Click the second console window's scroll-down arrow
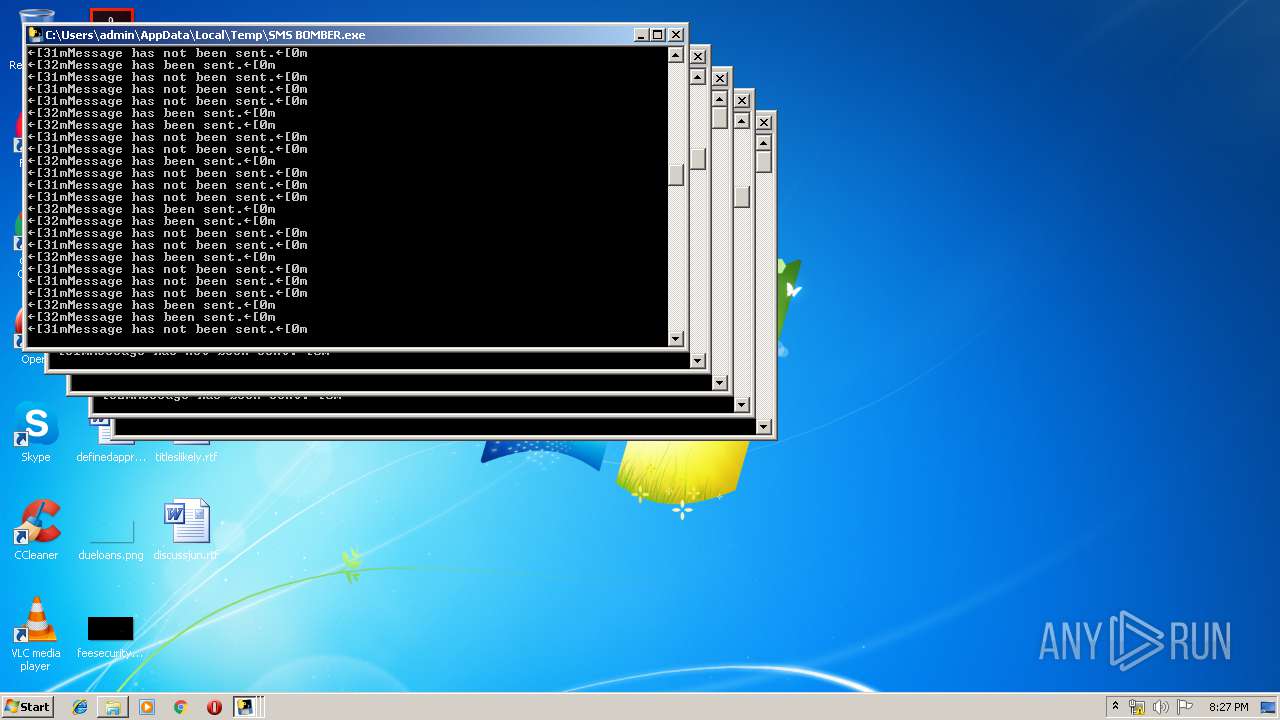The height and width of the screenshot is (720, 1280). (x=698, y=361)
